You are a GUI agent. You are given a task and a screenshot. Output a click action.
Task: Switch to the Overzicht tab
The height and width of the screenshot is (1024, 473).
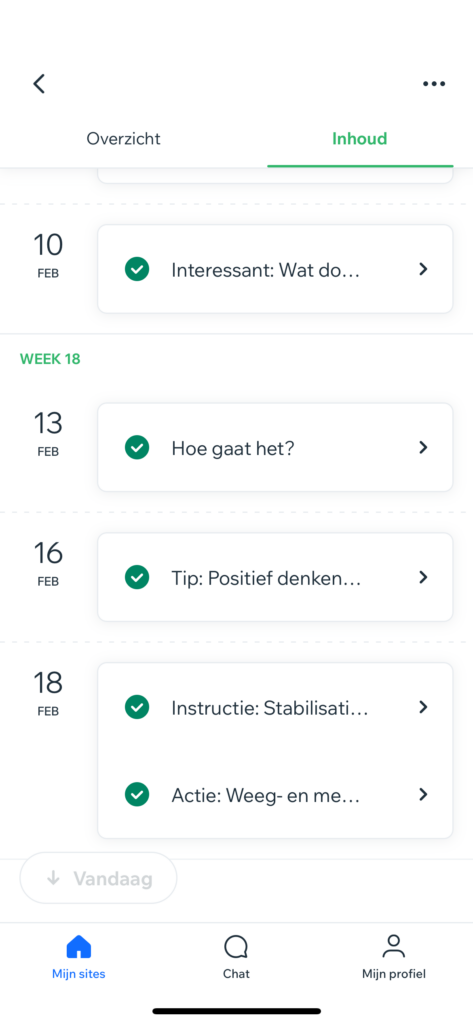pos(123,138)
